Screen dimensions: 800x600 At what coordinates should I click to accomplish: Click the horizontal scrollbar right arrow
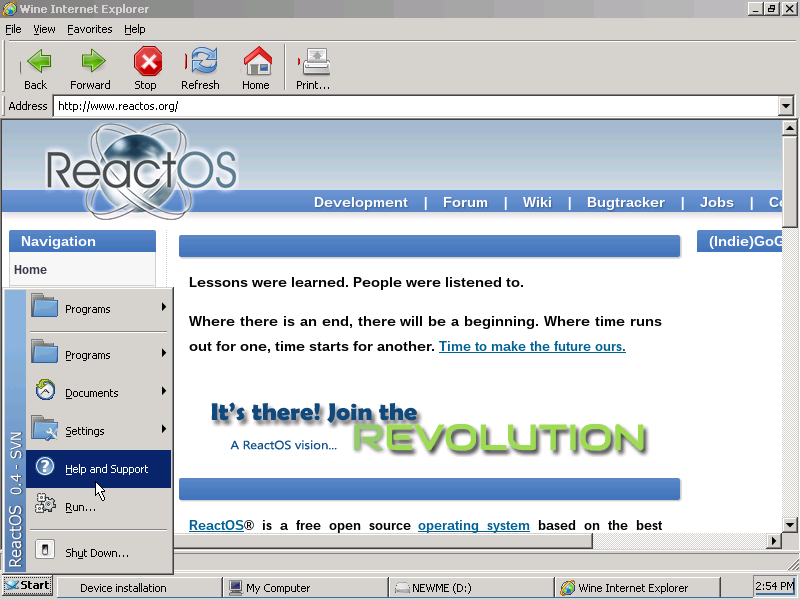pos(774,541)
